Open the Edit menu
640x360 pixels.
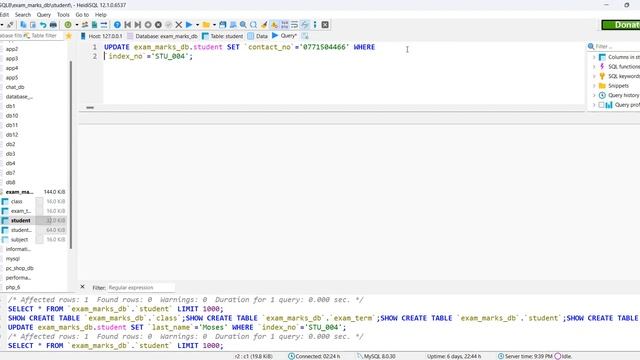pos(4,15)
